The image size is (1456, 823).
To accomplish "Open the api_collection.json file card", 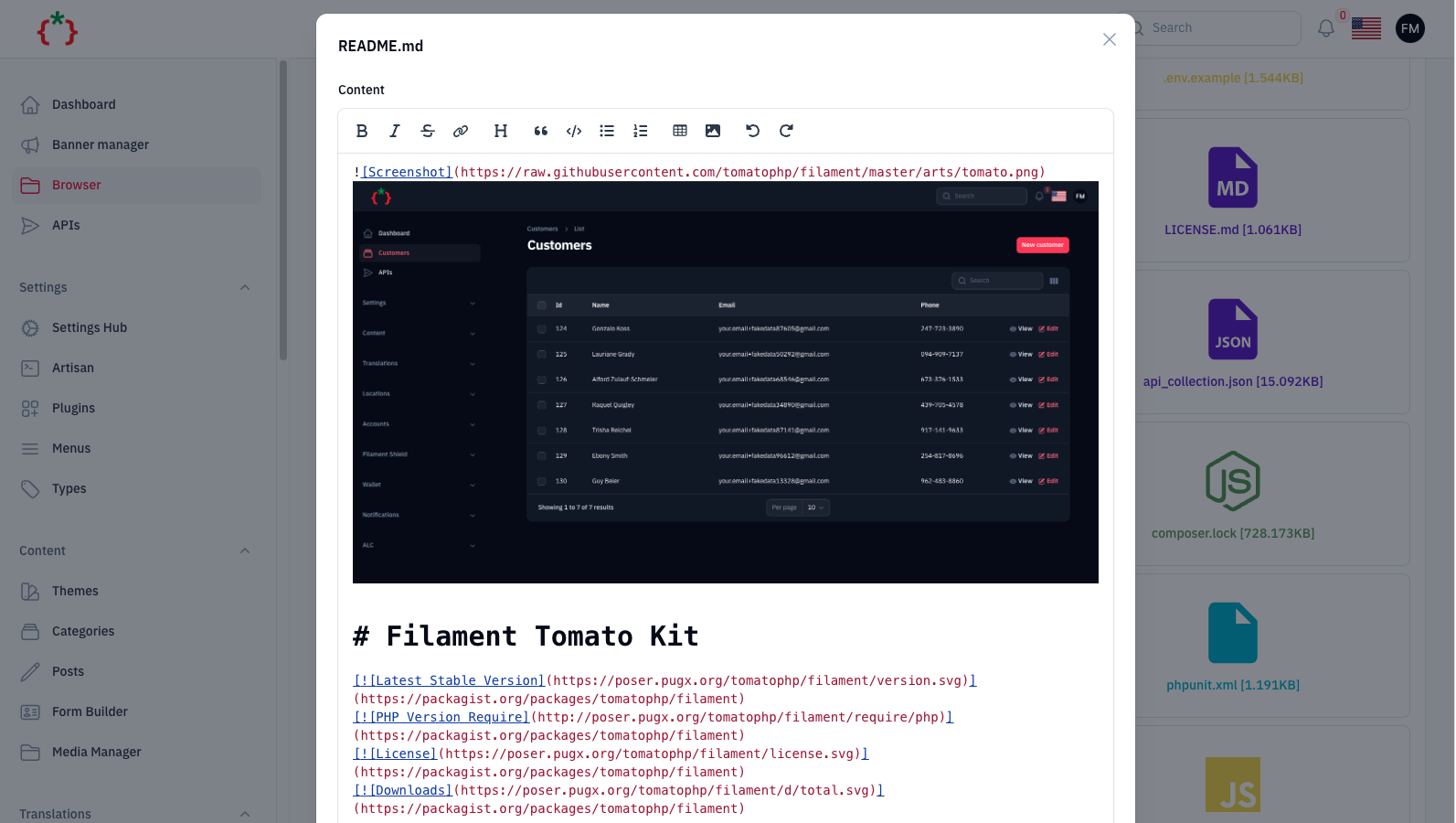I will pos(1233,343).
